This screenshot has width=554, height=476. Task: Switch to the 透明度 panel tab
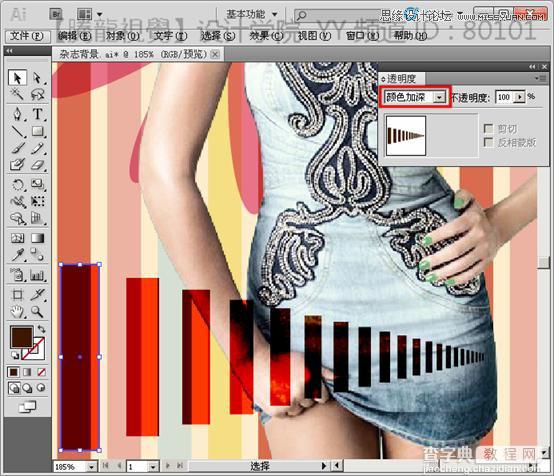click(x=402, y=78)
